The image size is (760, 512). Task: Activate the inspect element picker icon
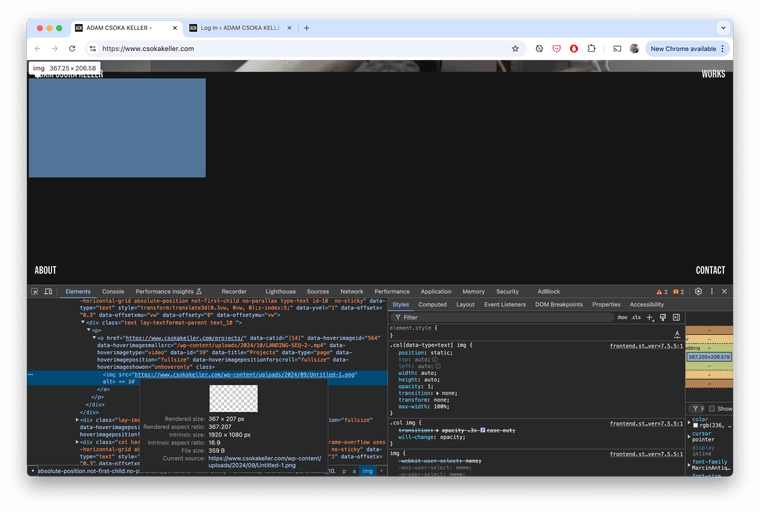[35, 291]
